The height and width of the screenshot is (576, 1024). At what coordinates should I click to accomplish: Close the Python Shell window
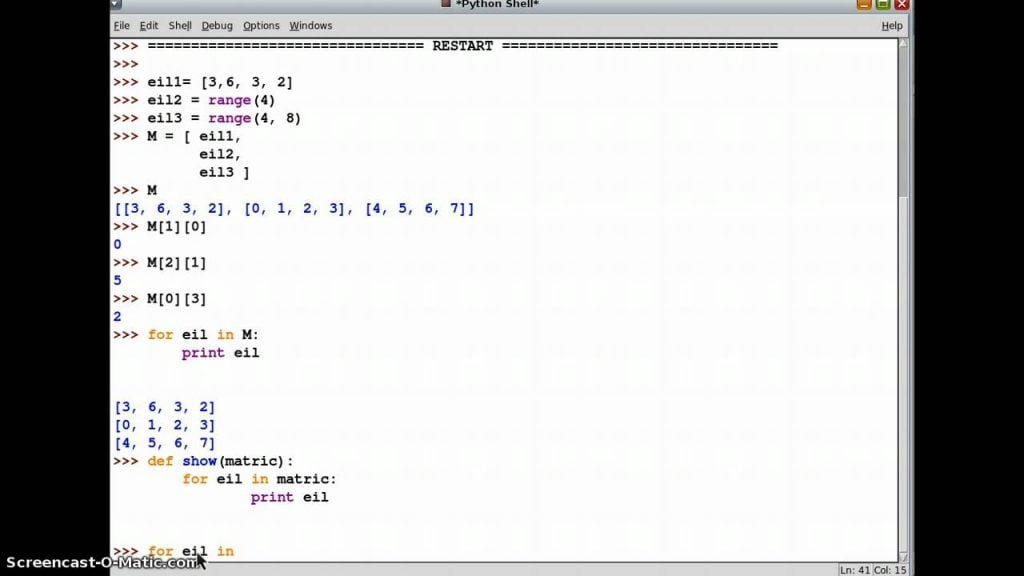pos(902,4)
